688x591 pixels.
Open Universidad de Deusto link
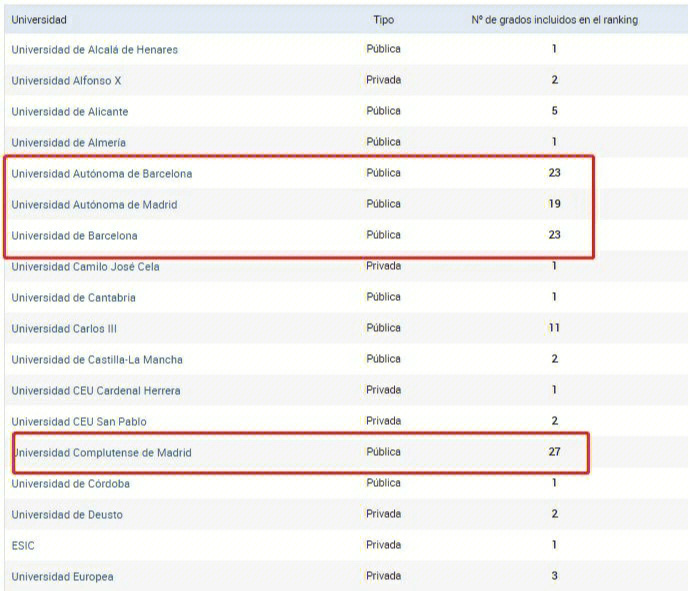coord(67,515)
